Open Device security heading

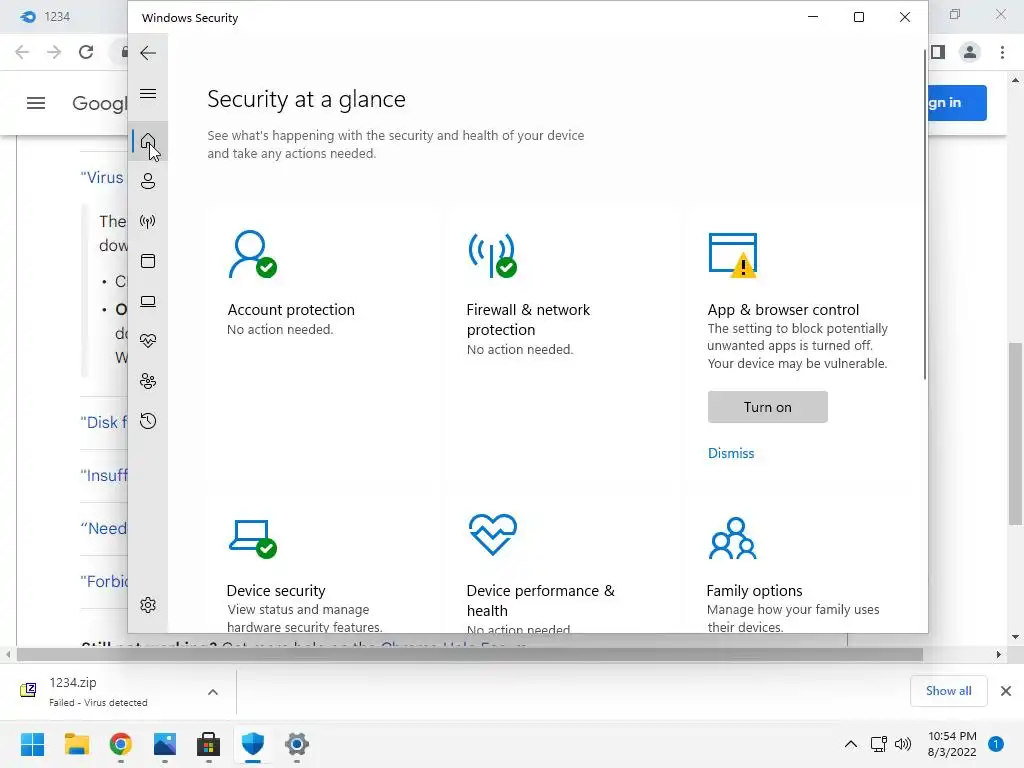276,590
